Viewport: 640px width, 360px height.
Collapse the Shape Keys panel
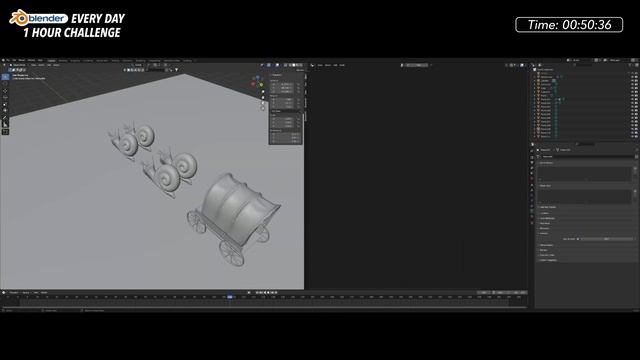[x=545, y=186]
